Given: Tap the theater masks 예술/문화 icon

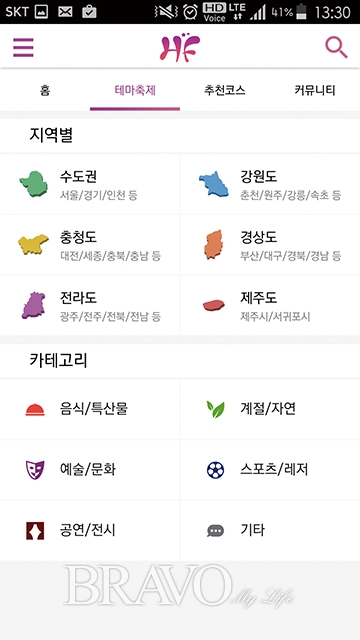Looking at the screenshot, I should [35, 470].
